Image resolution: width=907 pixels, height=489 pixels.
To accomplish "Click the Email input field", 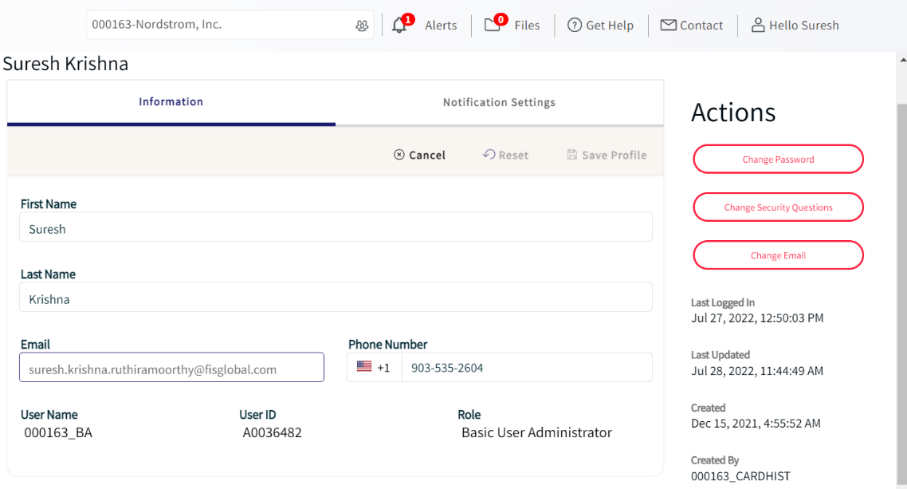I will click(171, 367).
